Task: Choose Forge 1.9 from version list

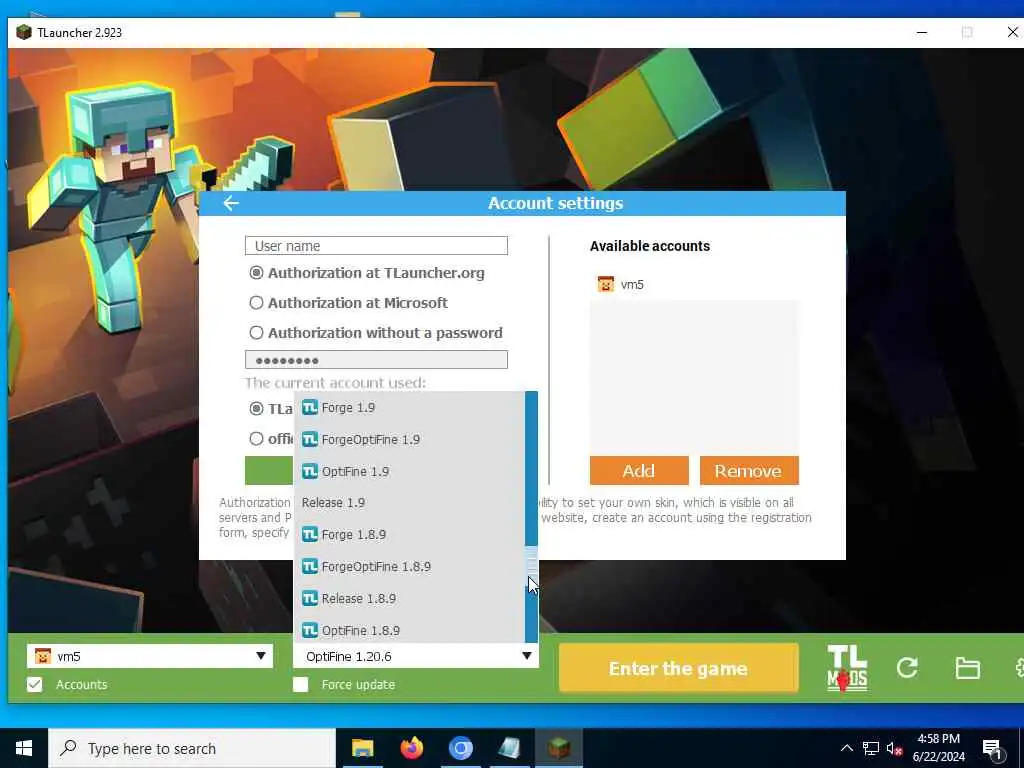Action: 409,408
